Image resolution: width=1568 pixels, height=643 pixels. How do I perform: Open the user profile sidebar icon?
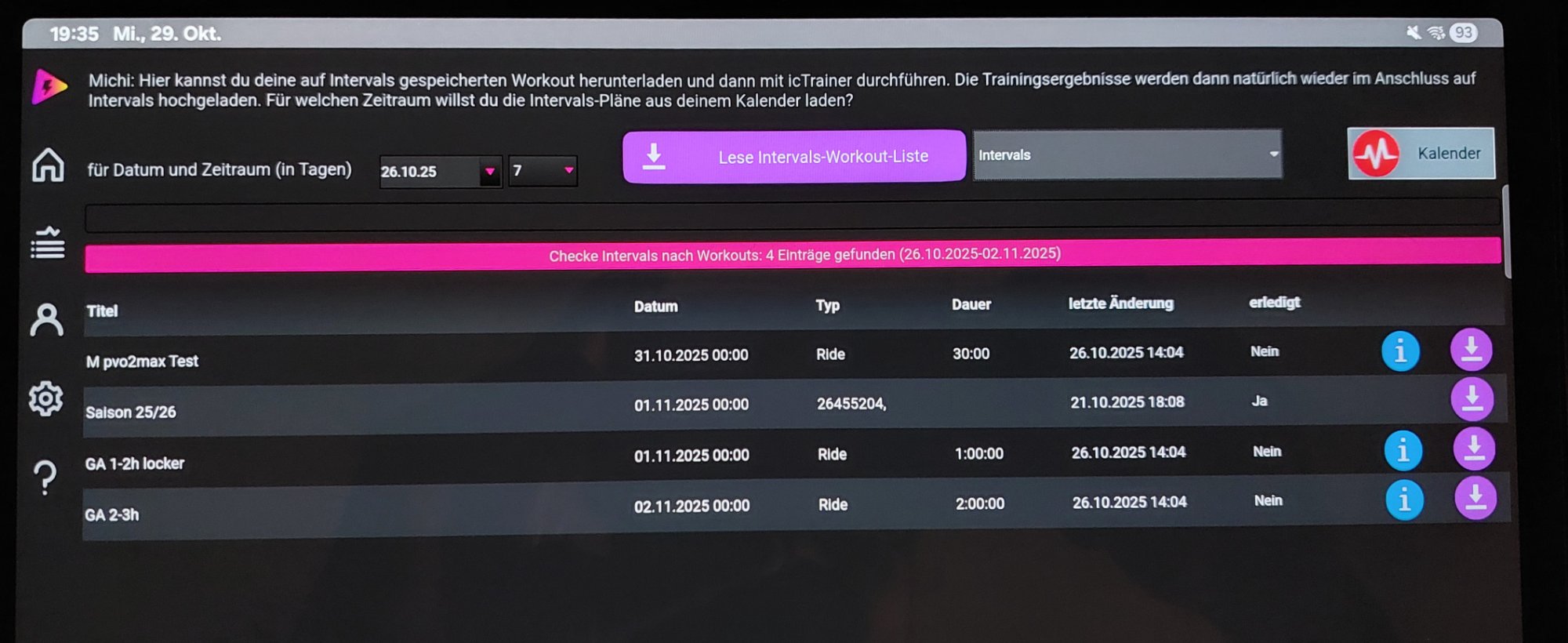tap(47, 320)
